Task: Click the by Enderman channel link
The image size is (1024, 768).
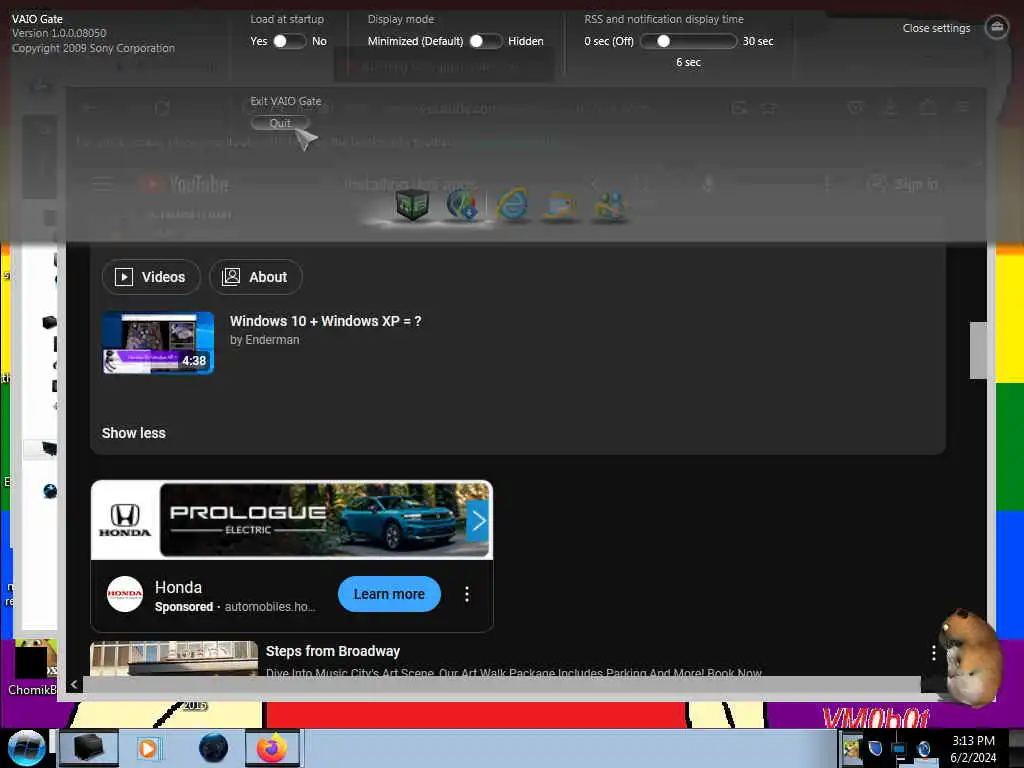Action: coord(264,340)
